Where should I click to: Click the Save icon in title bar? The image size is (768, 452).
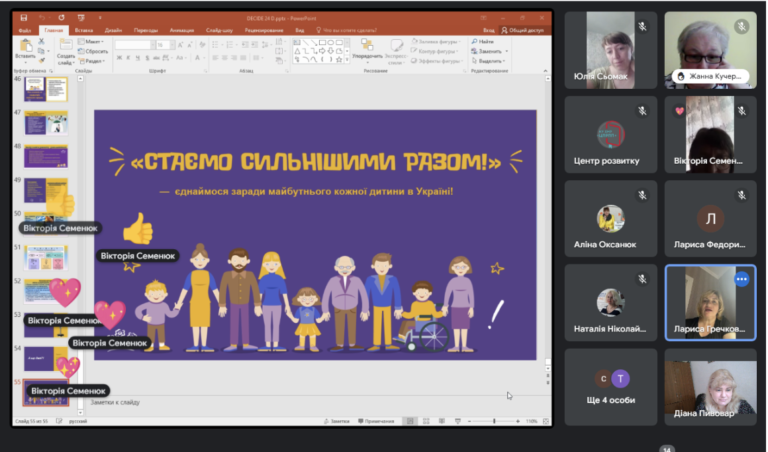tap(24, 18)
